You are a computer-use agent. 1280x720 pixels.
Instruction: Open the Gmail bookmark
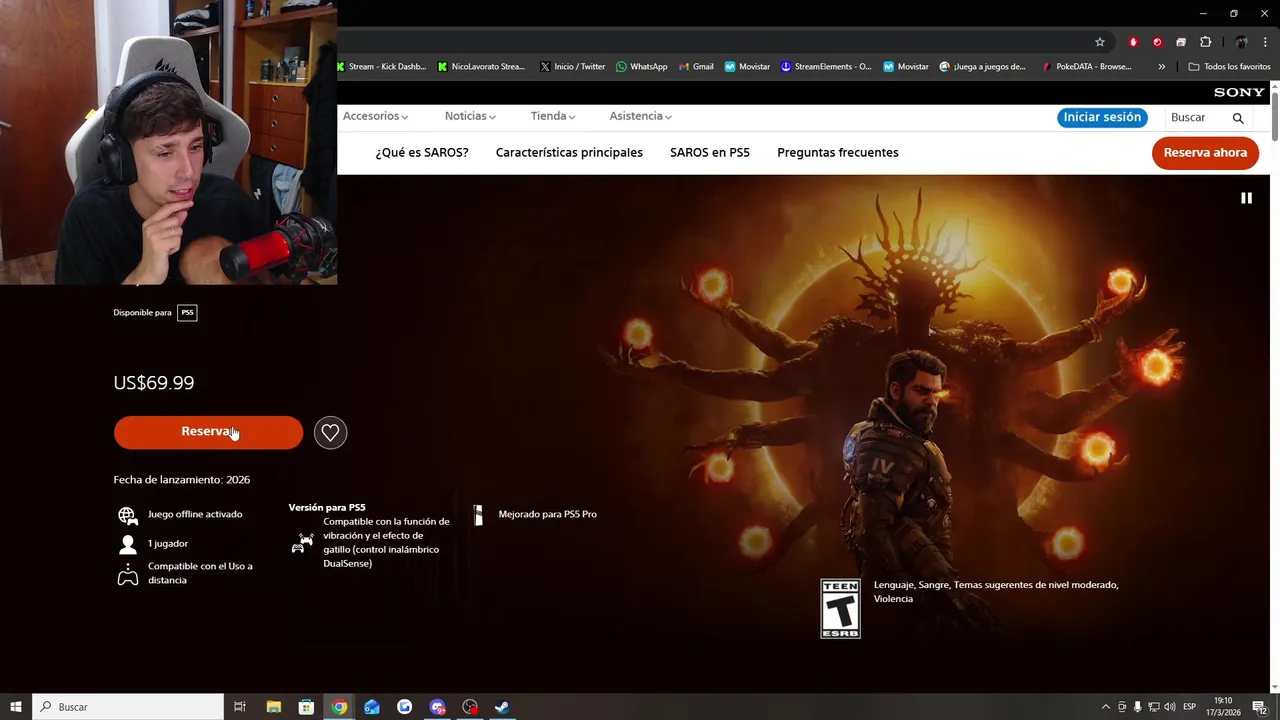pos(696,67)
